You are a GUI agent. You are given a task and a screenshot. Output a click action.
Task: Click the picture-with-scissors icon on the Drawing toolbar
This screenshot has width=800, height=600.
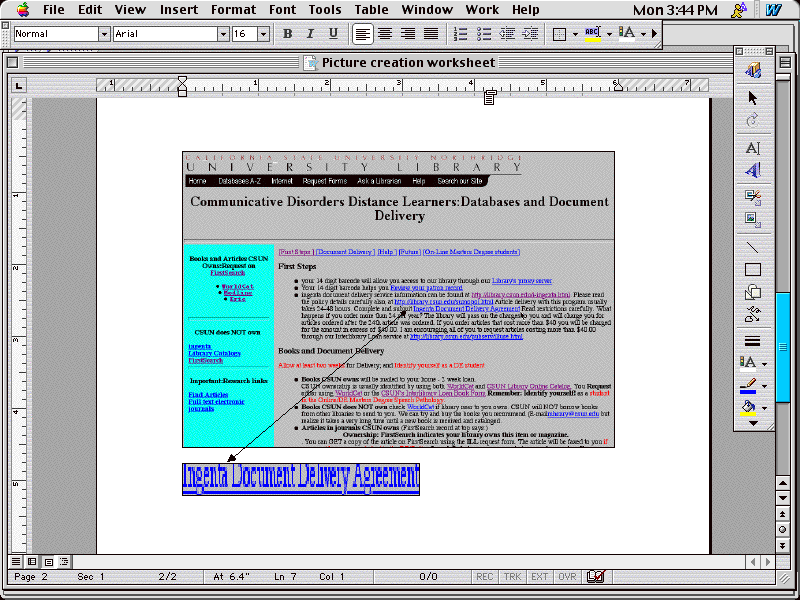click(753, 197)
